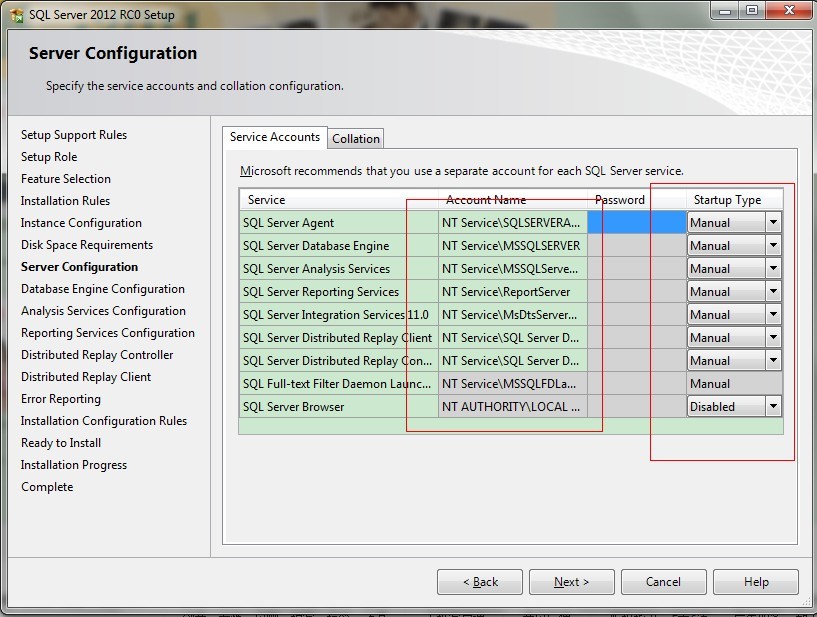Select the SQL Server Database Engine service row

click(x=339, y=245)
